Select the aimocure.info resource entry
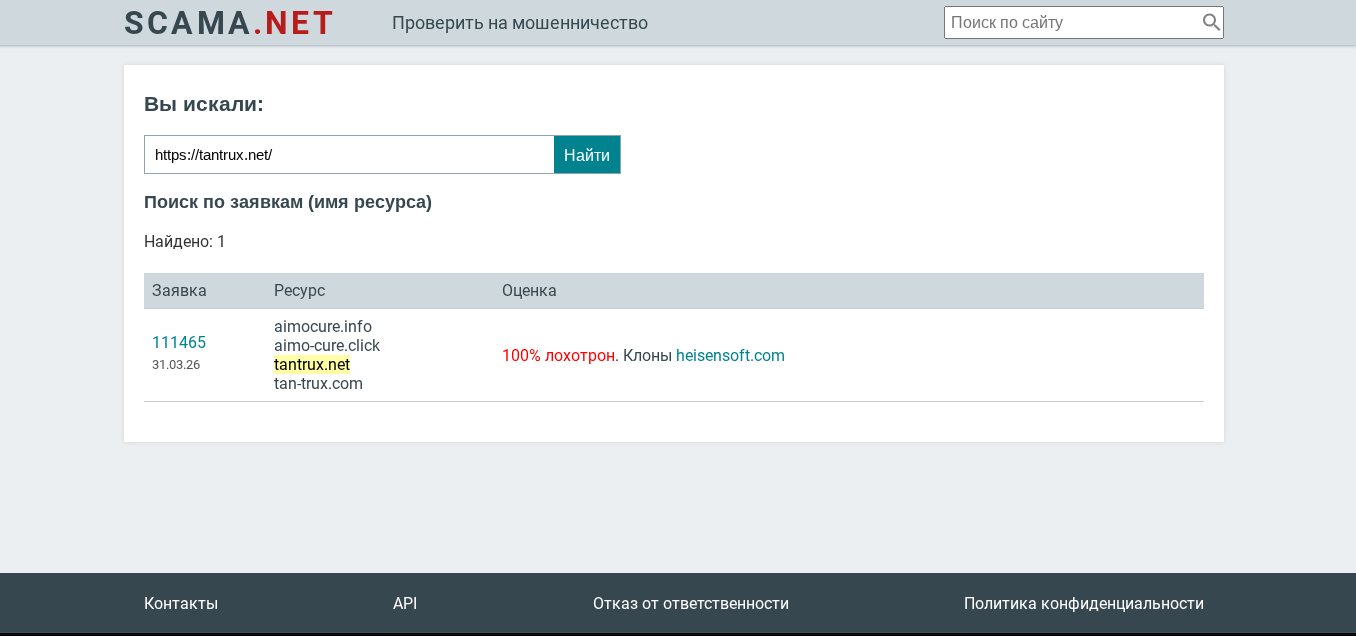Screen dimensions: 1356x636 [x=323, y=327]
